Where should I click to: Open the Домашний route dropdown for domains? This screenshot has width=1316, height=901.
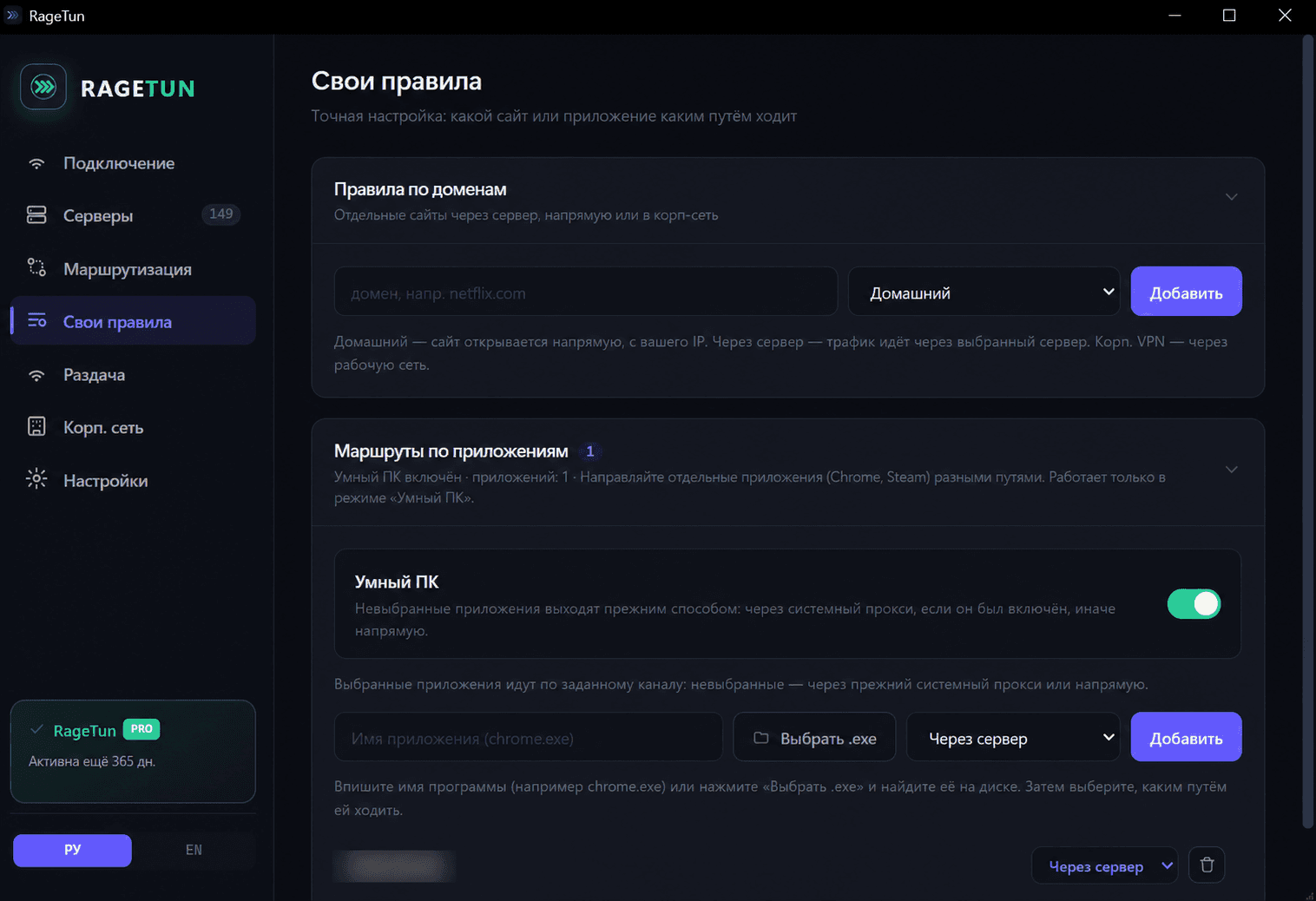pos(984,293)
